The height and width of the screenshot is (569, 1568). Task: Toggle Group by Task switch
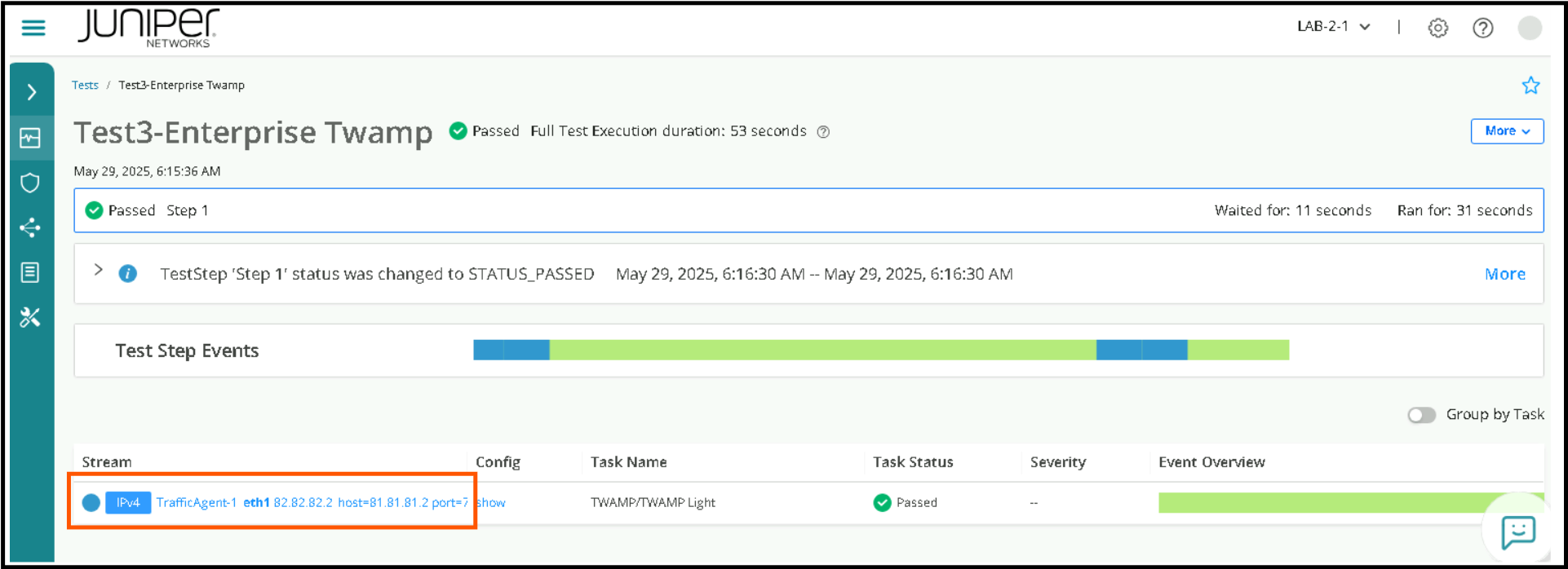click(1421, 415)
